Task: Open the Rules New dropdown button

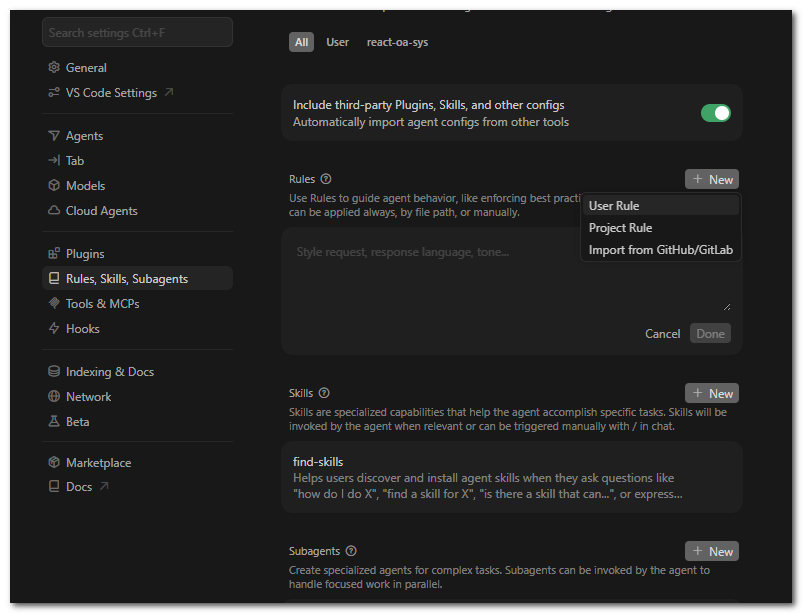Action: (712, 179)
